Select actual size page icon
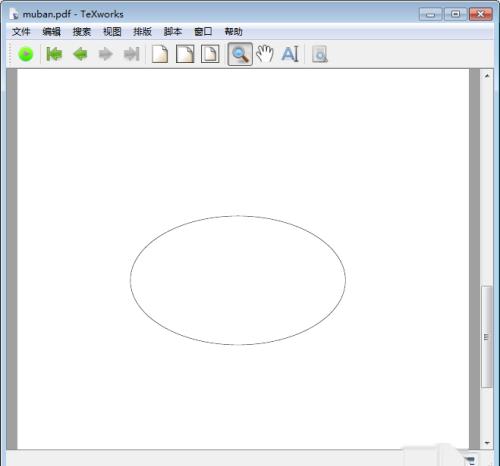The height and width of the screenshot is (466, 500). coord(160,54)
